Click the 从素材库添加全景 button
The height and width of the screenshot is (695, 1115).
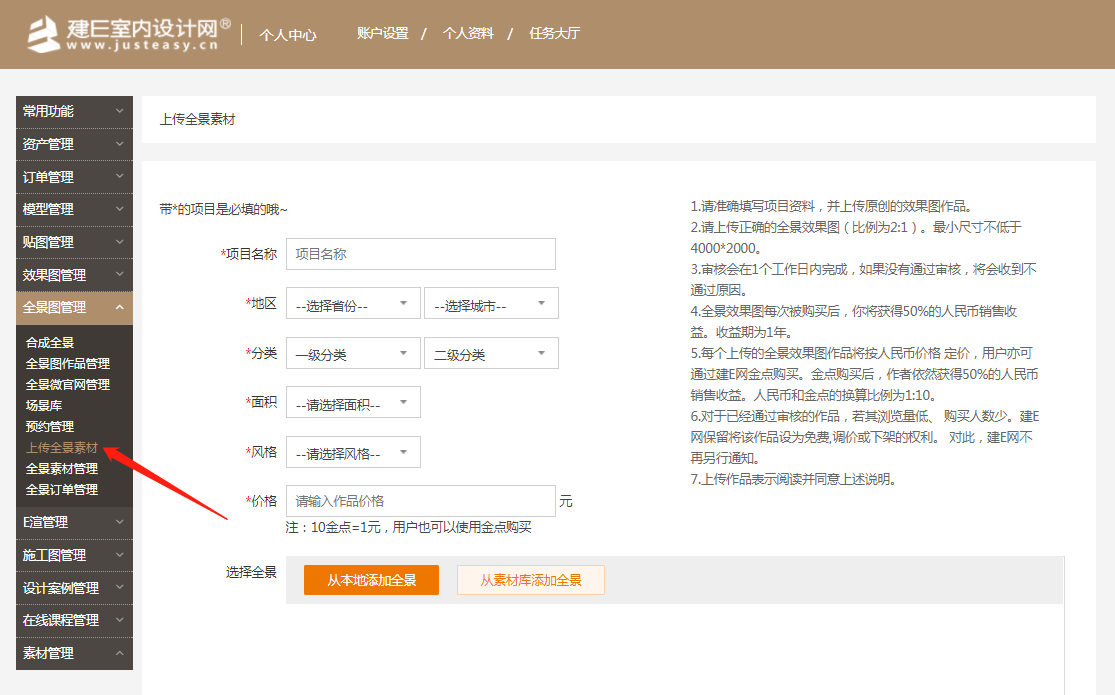tap(531, 580)
